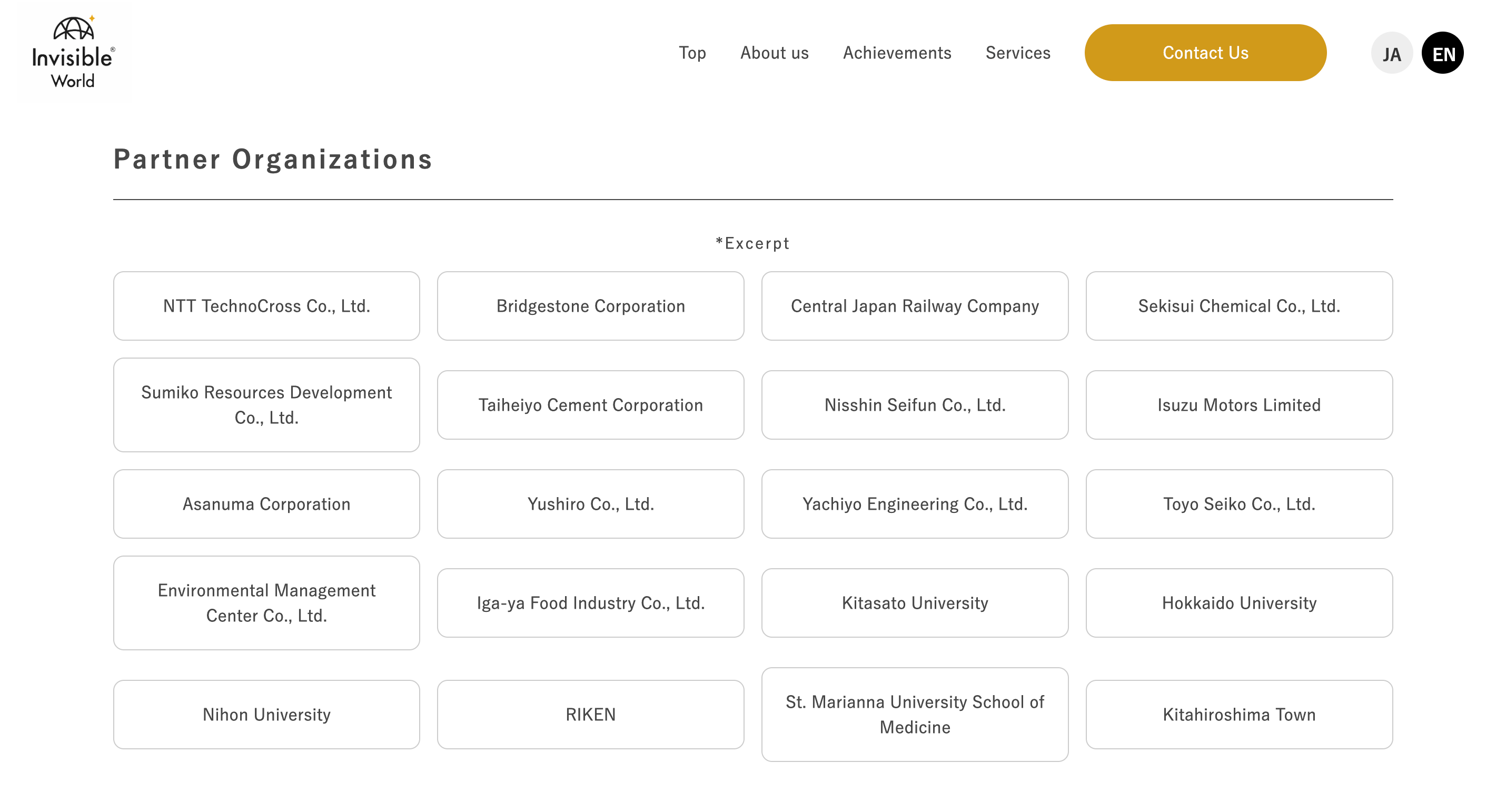Image resolution: width=1506 pixels, height=812 pixels.
Task: Open the Top navigation item
Action: point(692,53)
